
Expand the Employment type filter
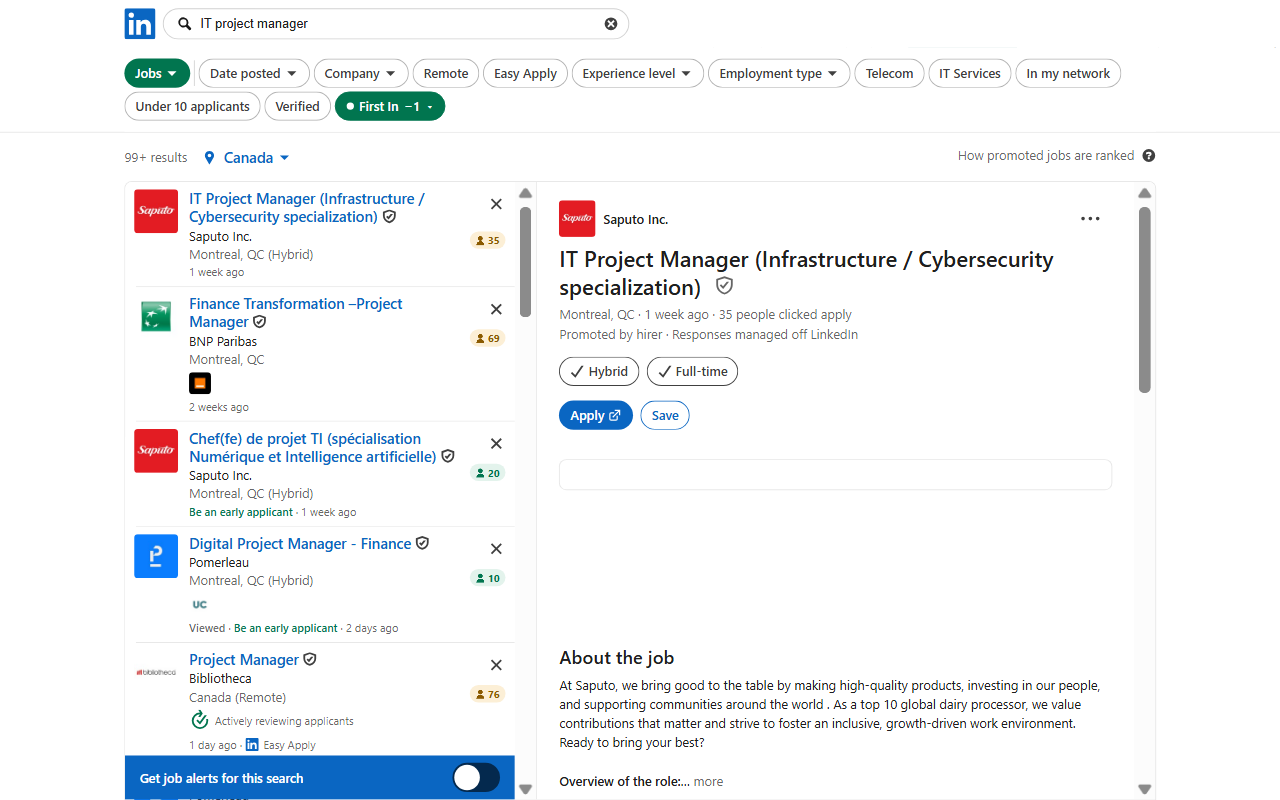[779, 73]
